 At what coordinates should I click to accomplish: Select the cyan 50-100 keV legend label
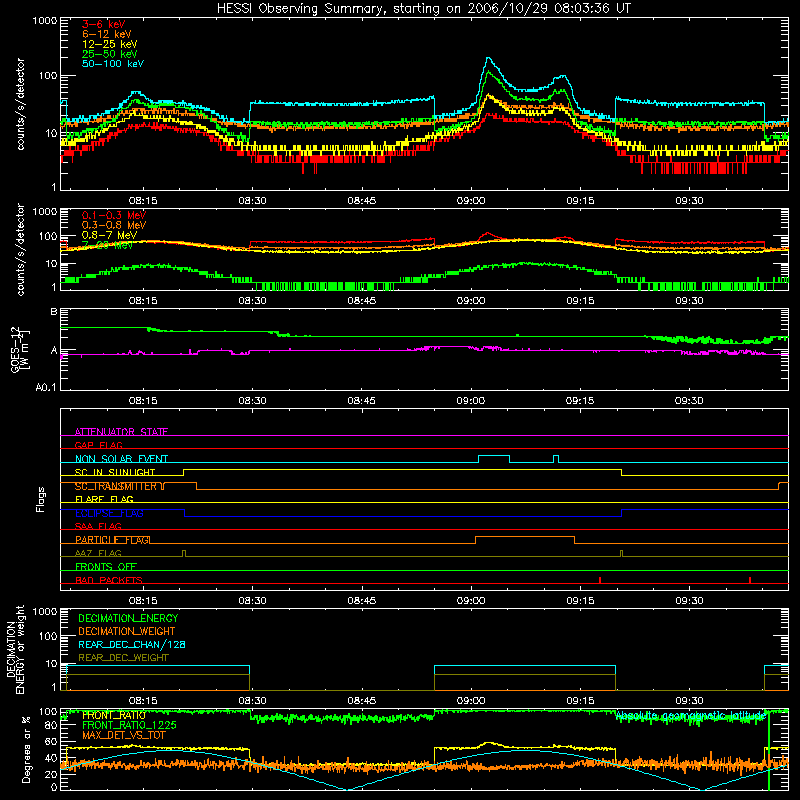coord(113,64)
